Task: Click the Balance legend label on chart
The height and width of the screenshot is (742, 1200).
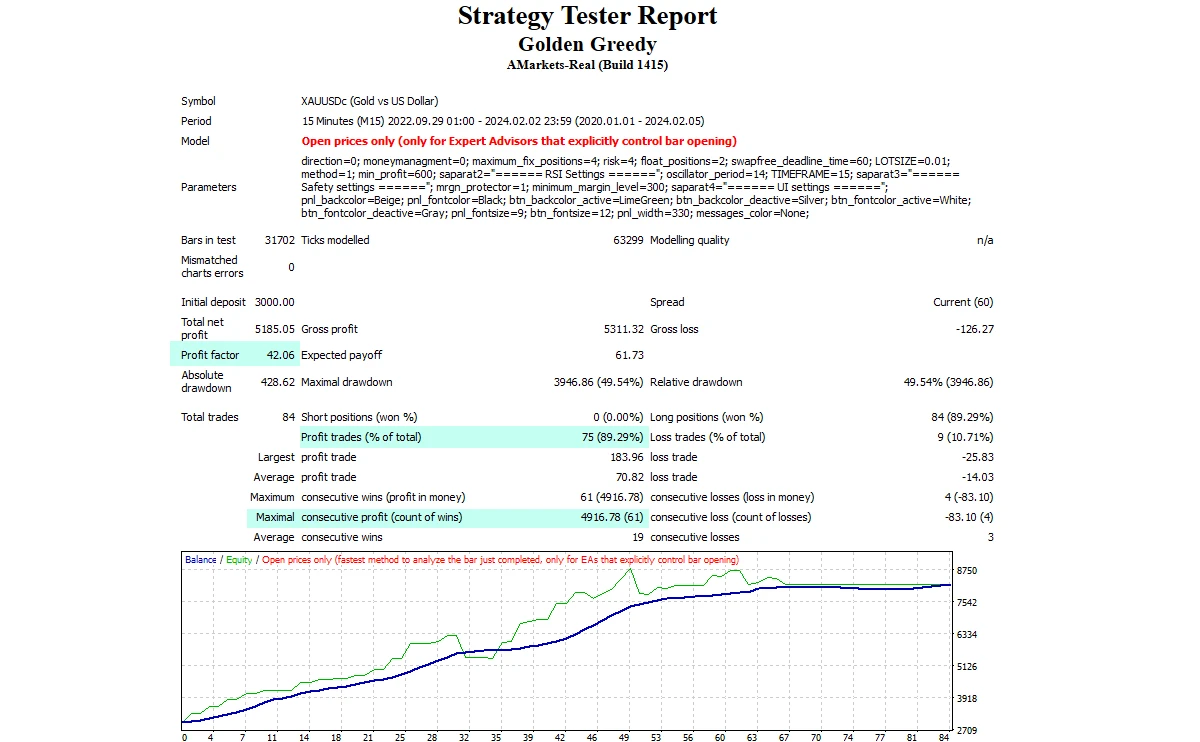Action: [x=201, y=560]
